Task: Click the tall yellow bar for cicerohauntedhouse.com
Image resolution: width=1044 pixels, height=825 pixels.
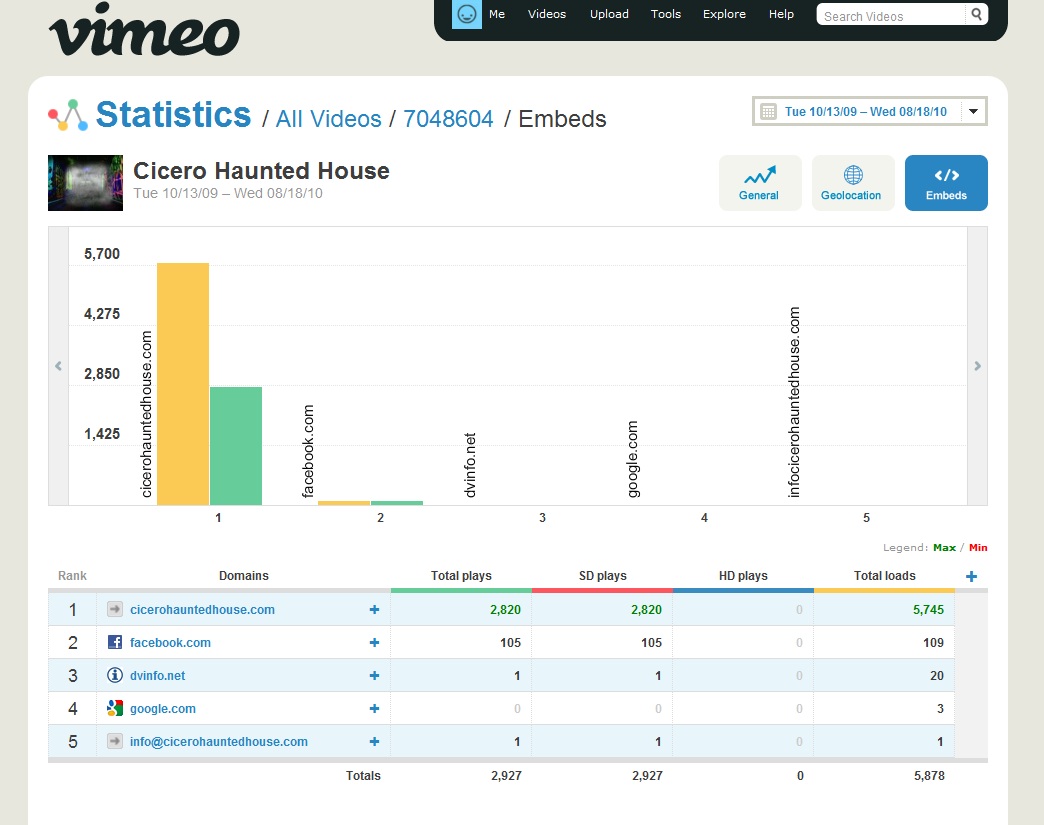Action: 183,384
